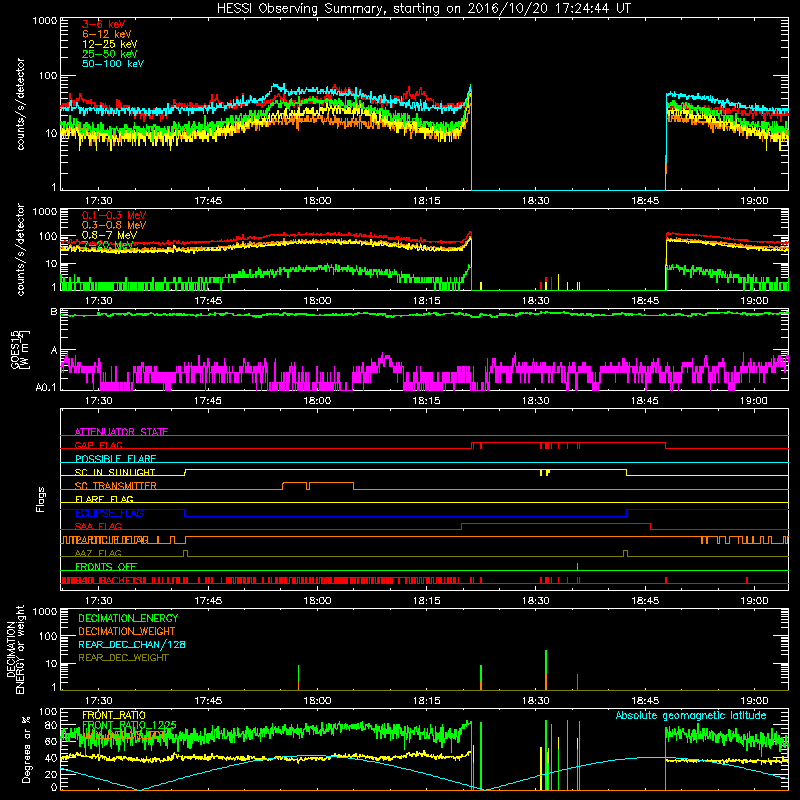800x800 pixels.
Task: Click the 17:45 time label below the keV panel
Action: [208, 201]
